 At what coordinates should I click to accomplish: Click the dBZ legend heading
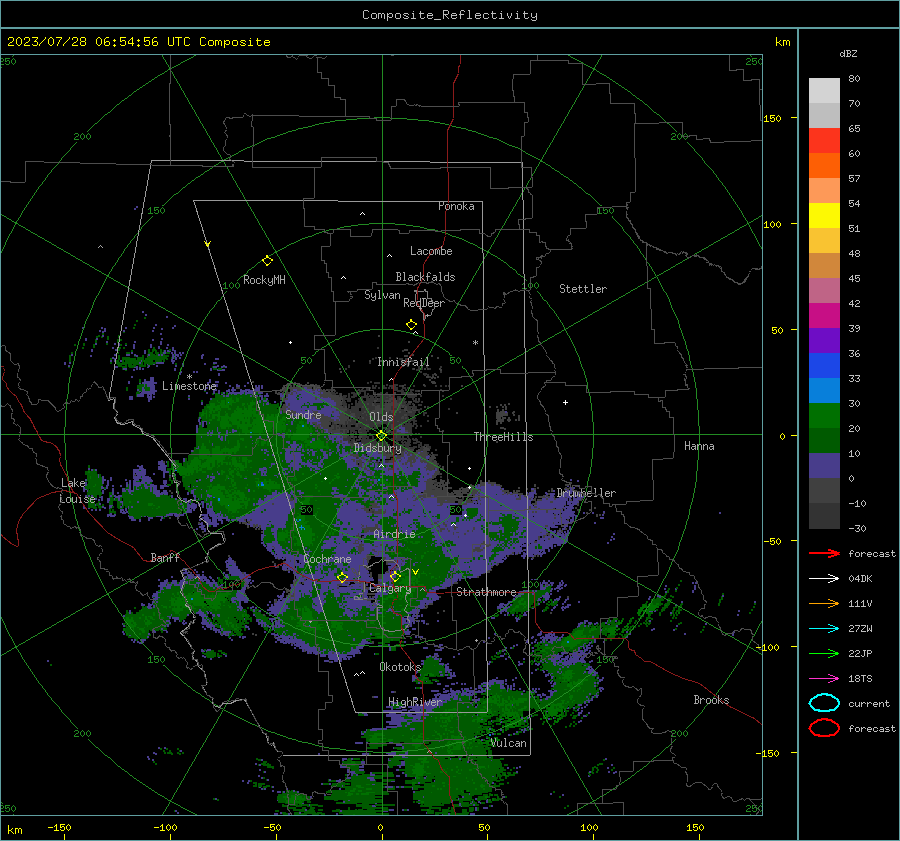click(848, 53)
